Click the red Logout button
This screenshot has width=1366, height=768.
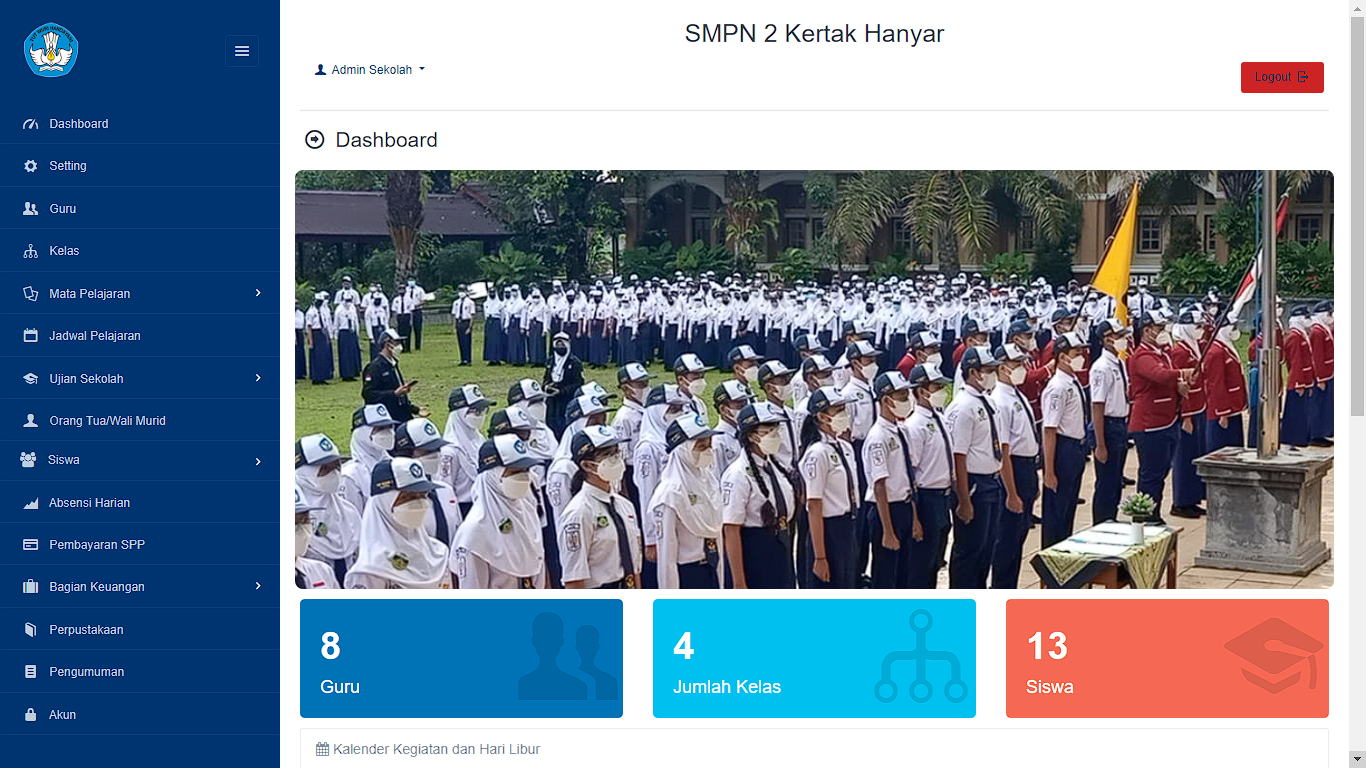pos(1282,77)
